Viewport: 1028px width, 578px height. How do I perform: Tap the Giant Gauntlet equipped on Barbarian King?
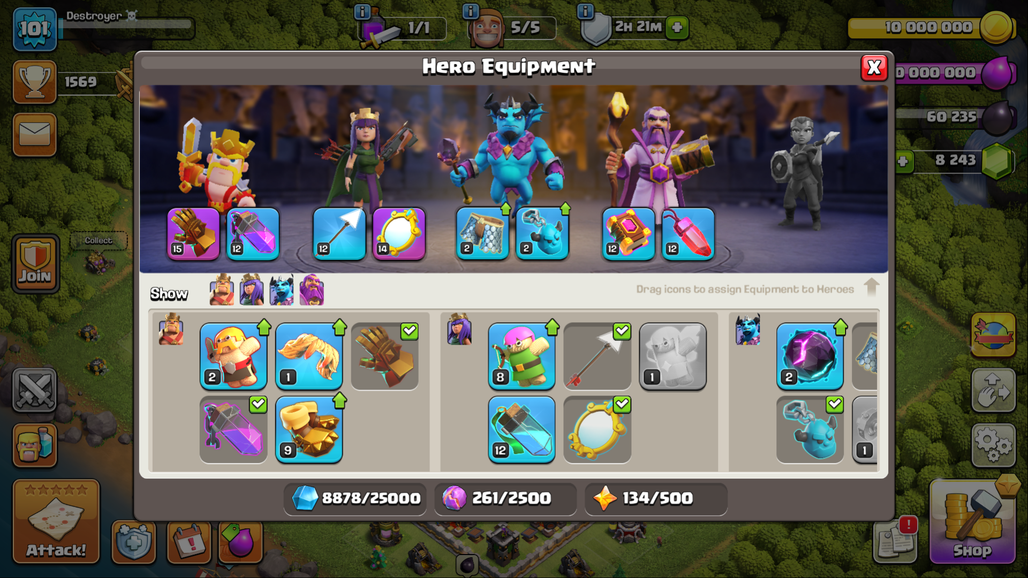[193, 234]
